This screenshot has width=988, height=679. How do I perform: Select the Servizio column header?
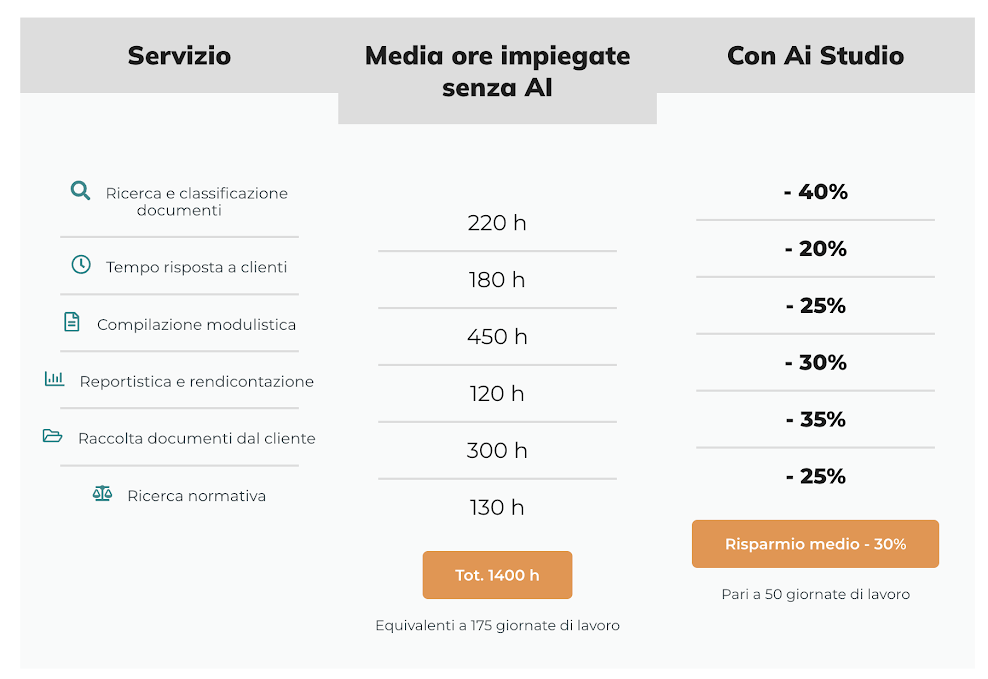(x=179, y=56)
